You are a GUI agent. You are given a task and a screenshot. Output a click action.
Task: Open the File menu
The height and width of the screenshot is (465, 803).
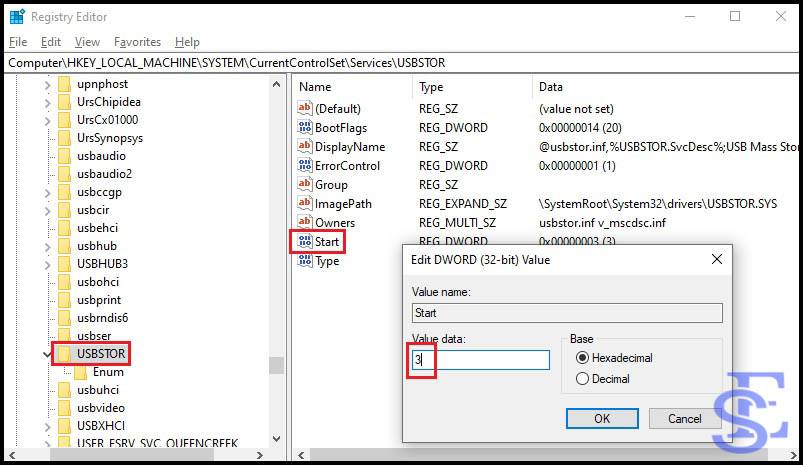(x=18, y=42)
